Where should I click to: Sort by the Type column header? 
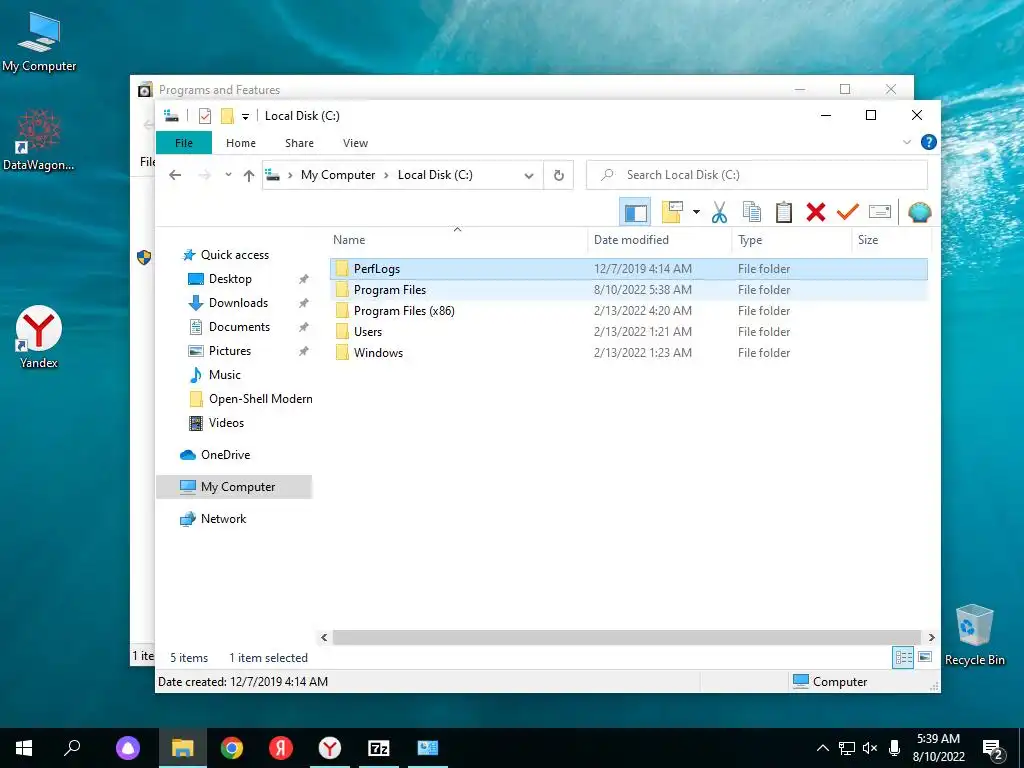pyautogui.click(x=792, y=240)
